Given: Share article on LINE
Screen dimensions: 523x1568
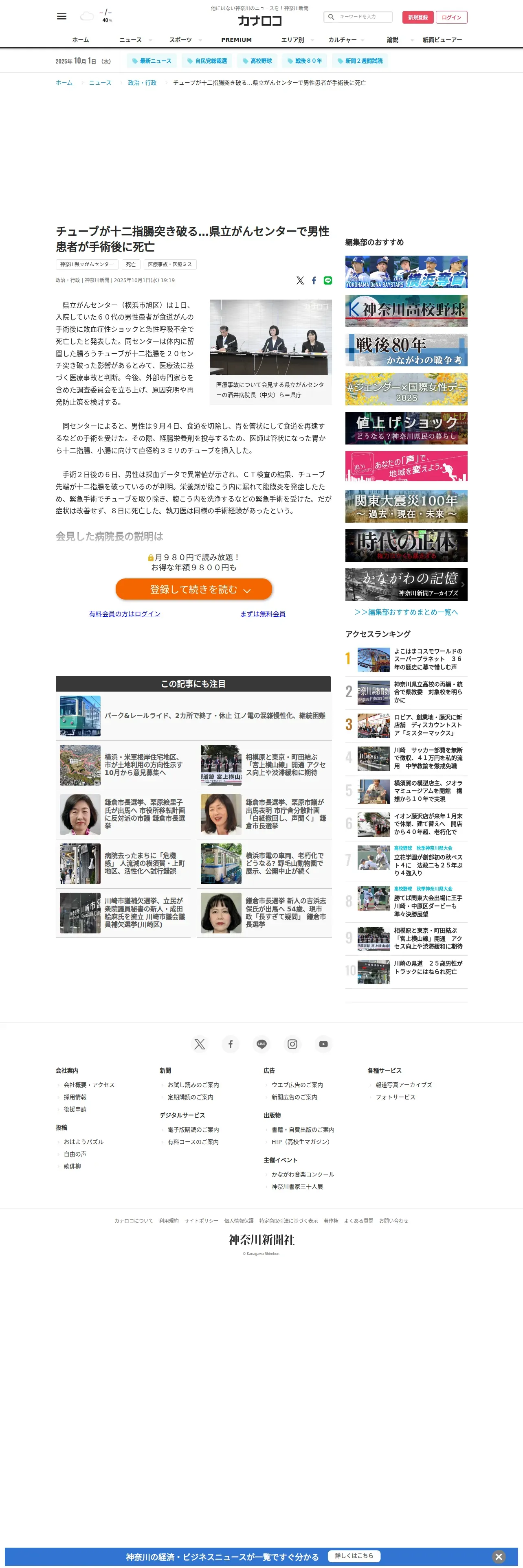Looking at the screenshot, I should click(x=328, y=280).
